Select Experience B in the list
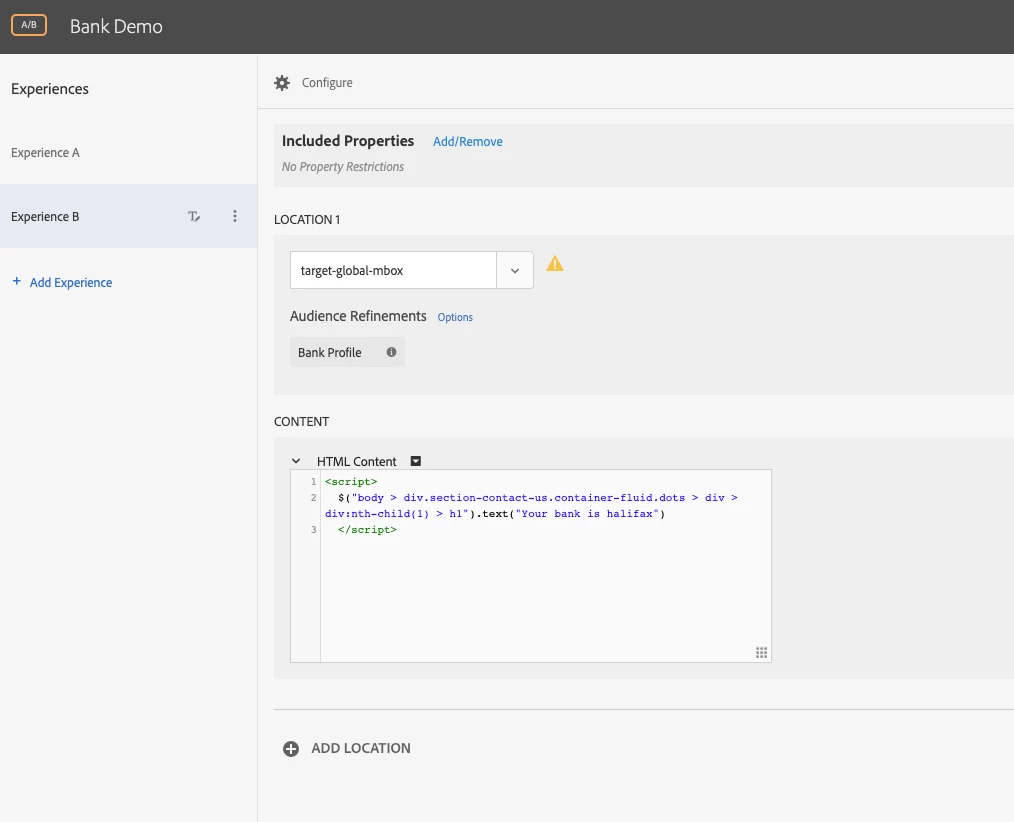The height and width of the screenshot is (822, 1014). pos(129,216)
